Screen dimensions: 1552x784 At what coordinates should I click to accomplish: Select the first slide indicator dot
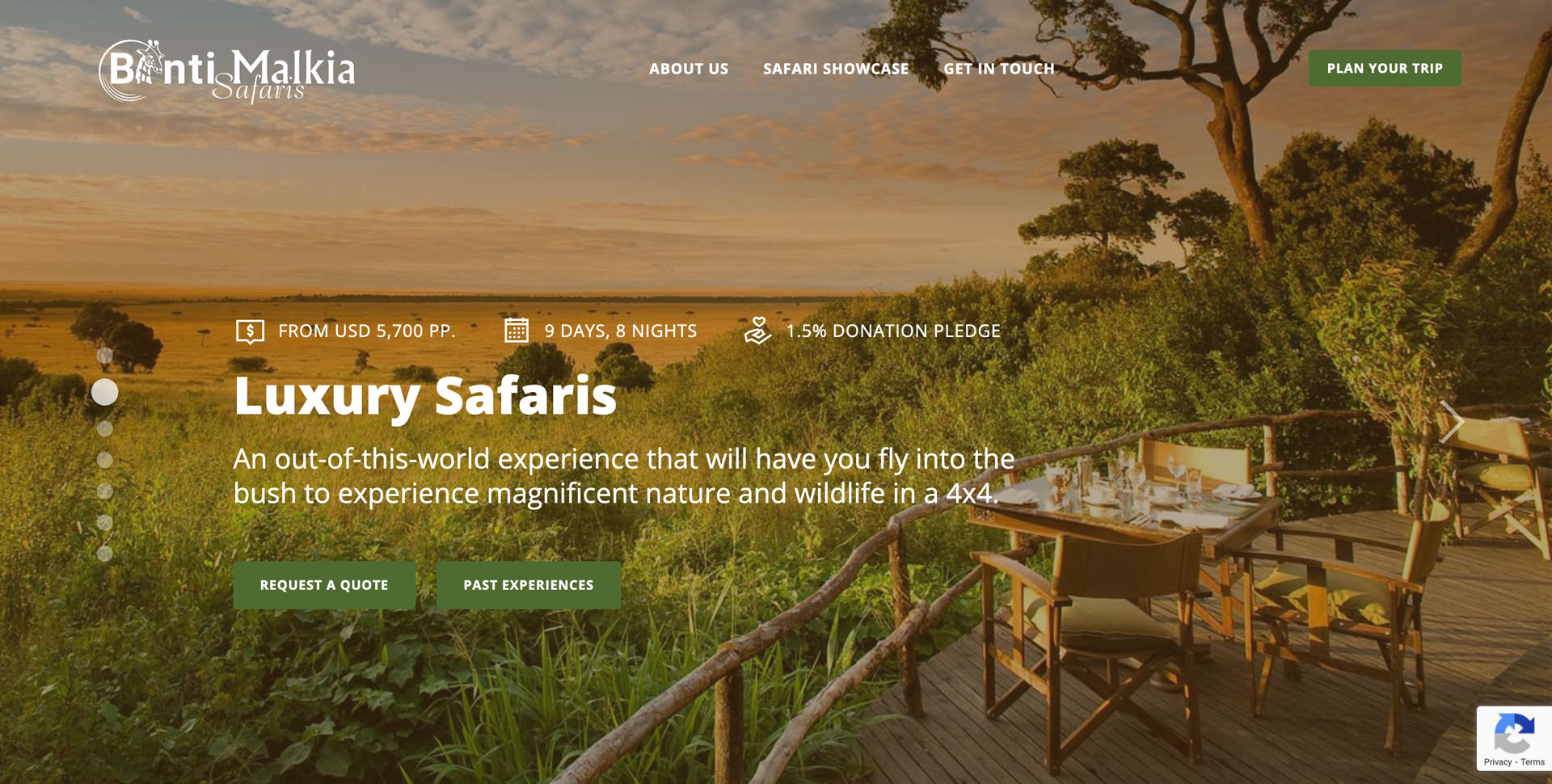pyautogui.click(x=104, y=356)
